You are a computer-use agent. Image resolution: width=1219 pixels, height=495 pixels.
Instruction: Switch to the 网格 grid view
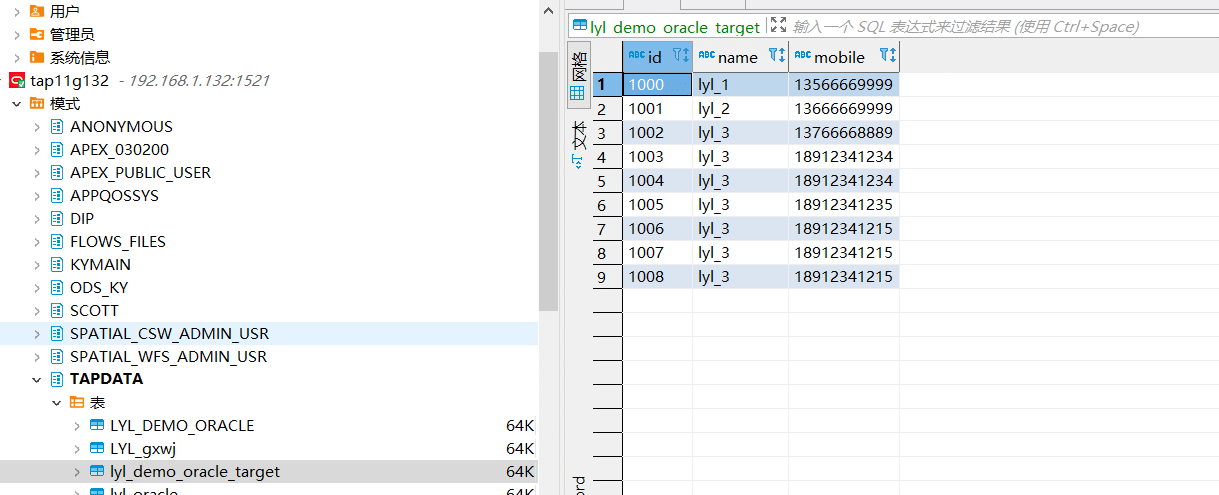click(578, 75)
